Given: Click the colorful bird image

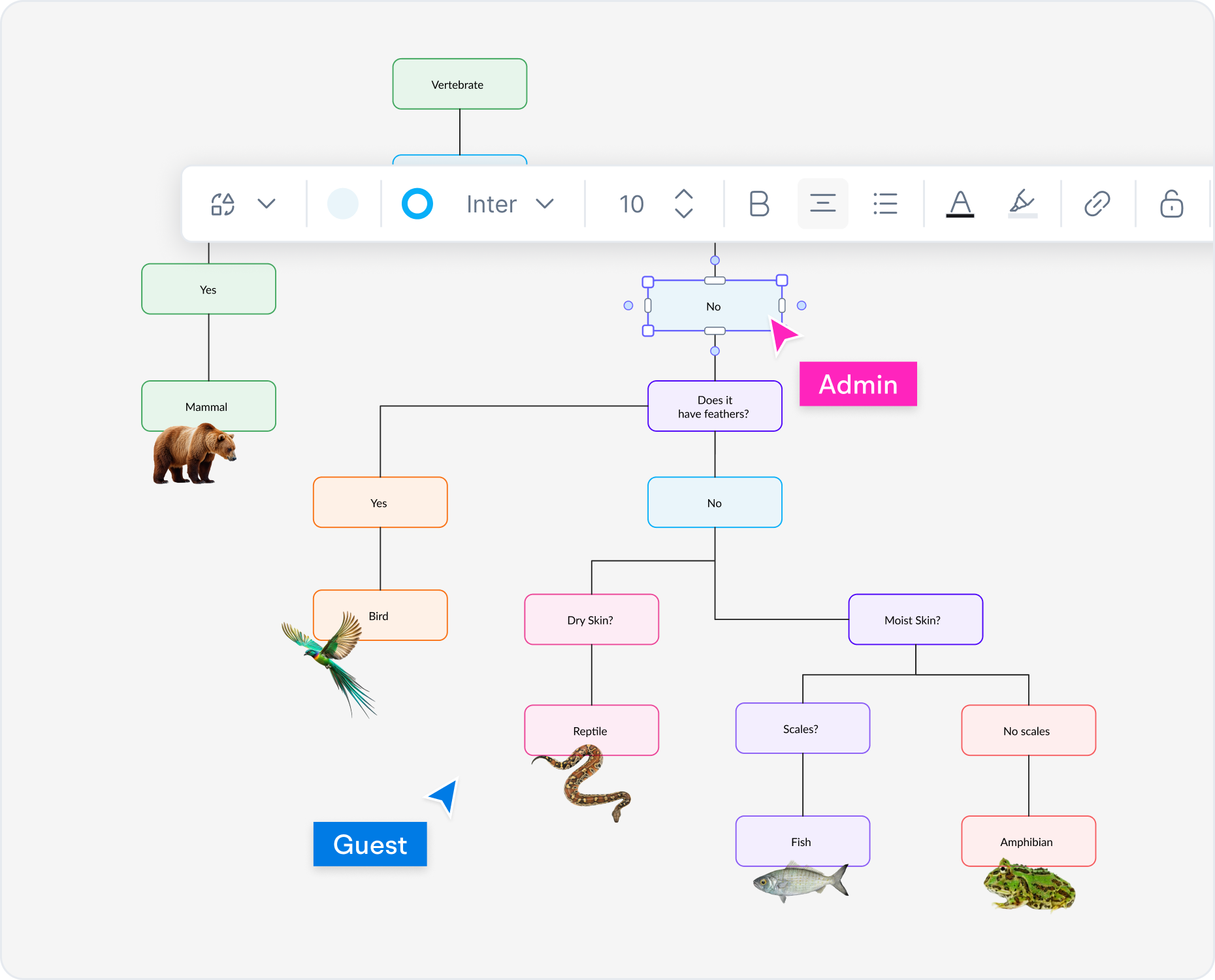Looking at the screenshot, I should click(330, 663).
